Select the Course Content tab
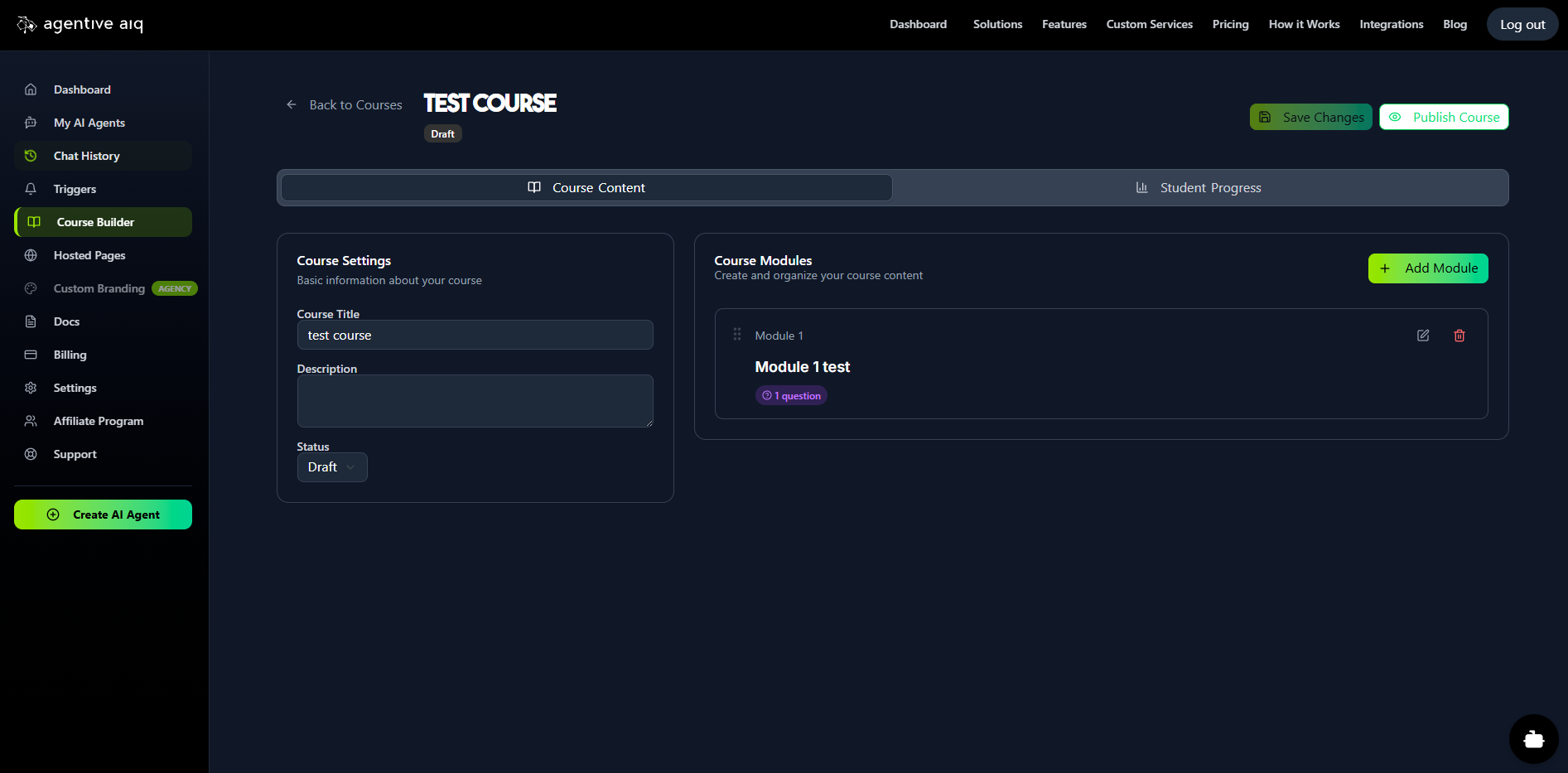1568x773 pixels. 586,188
